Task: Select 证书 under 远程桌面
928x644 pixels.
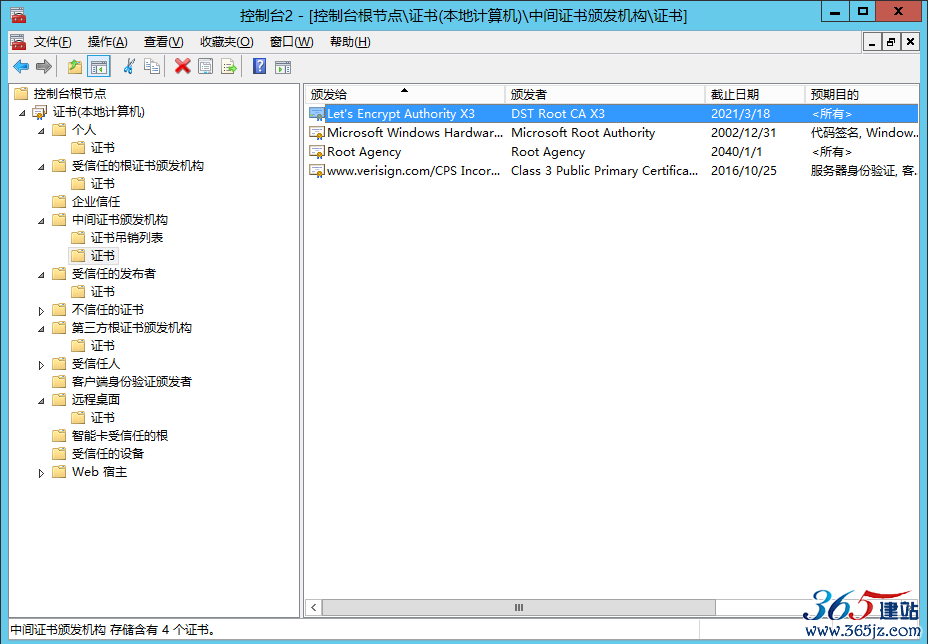Action: (102, 418)
